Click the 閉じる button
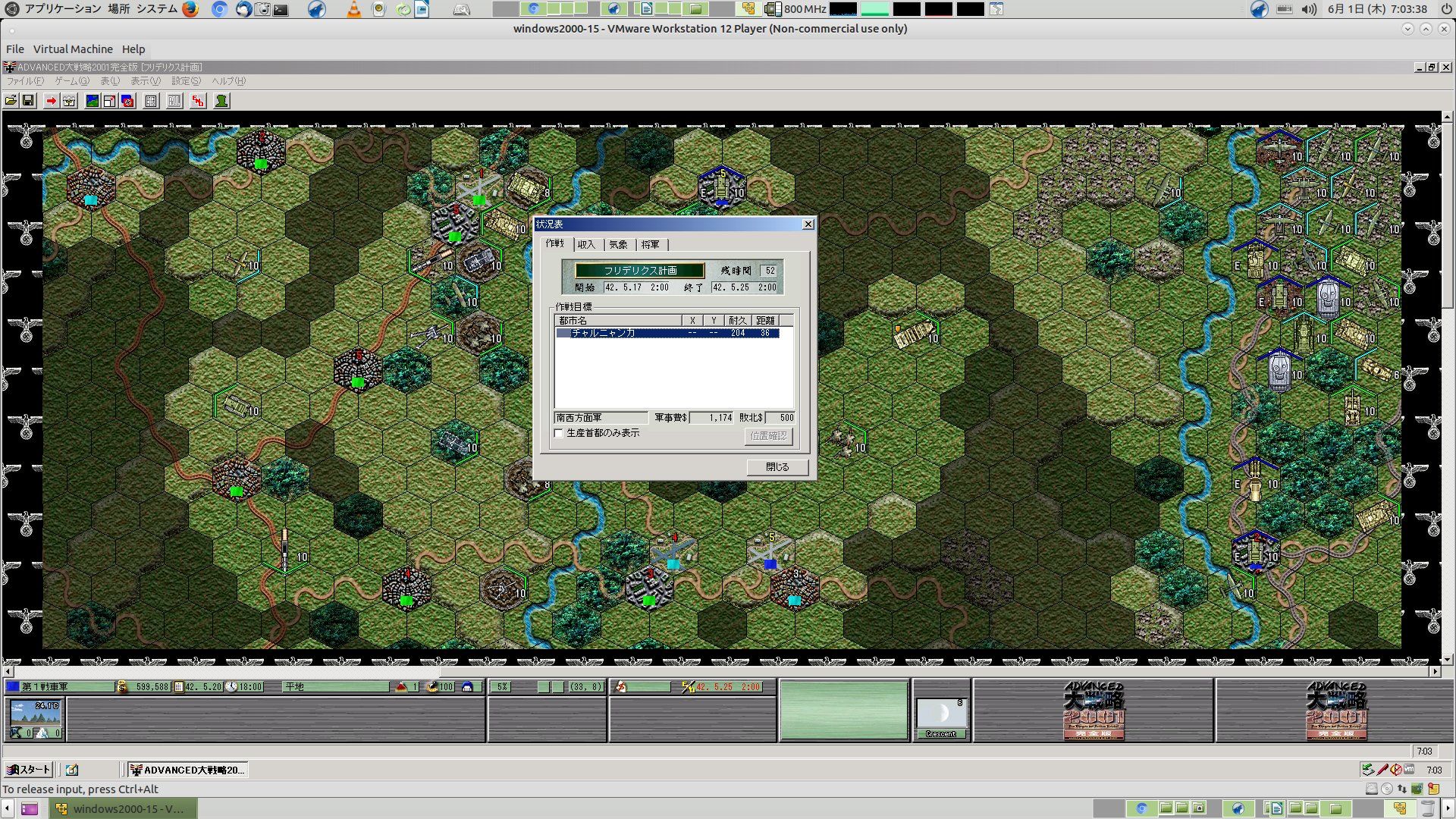 (777, 467)
